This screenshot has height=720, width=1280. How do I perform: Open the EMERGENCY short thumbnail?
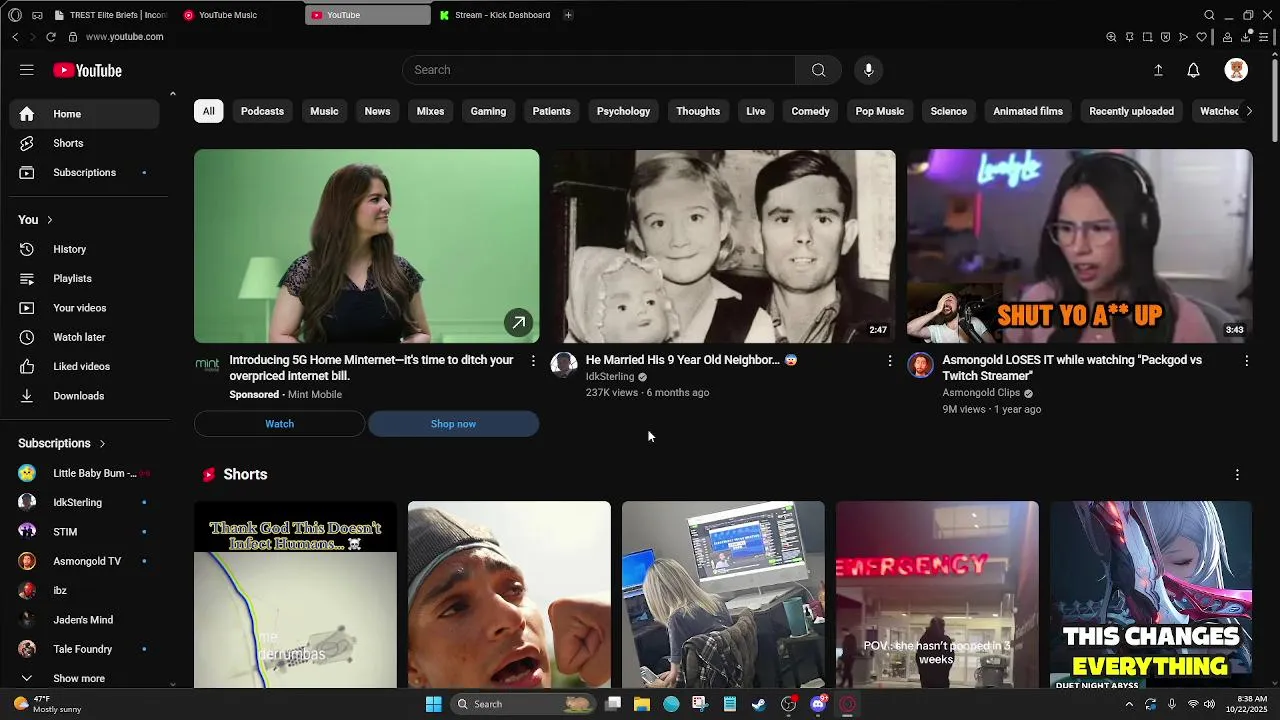[x=937, y=594]
